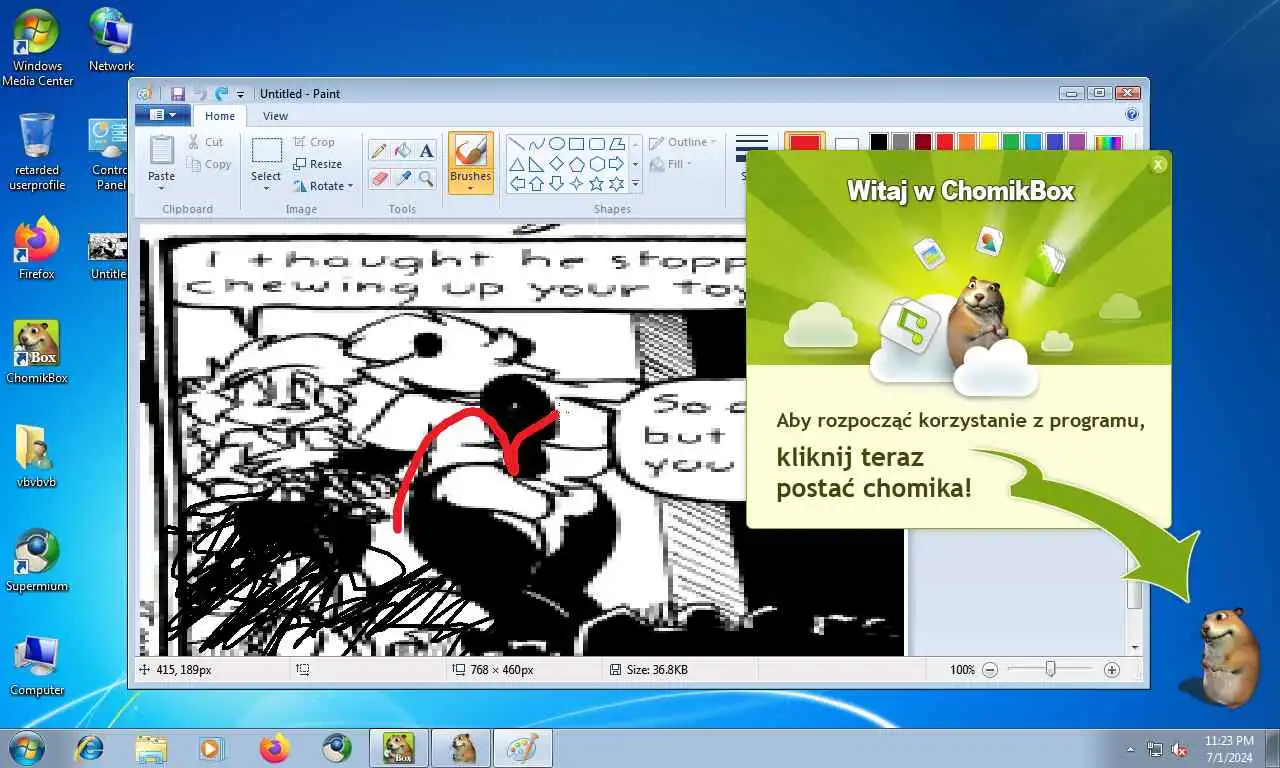Image resolution: width=1280 pixels, height=768 pixels.
Task: Choose the black palette color
Action: point(879,143)
